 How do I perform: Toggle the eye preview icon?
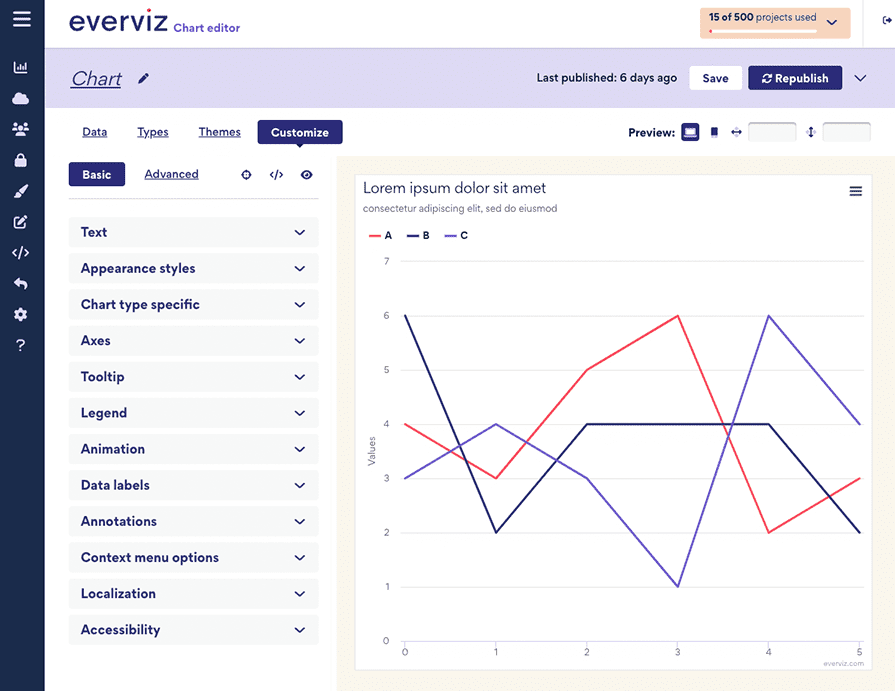pos(306,175)
